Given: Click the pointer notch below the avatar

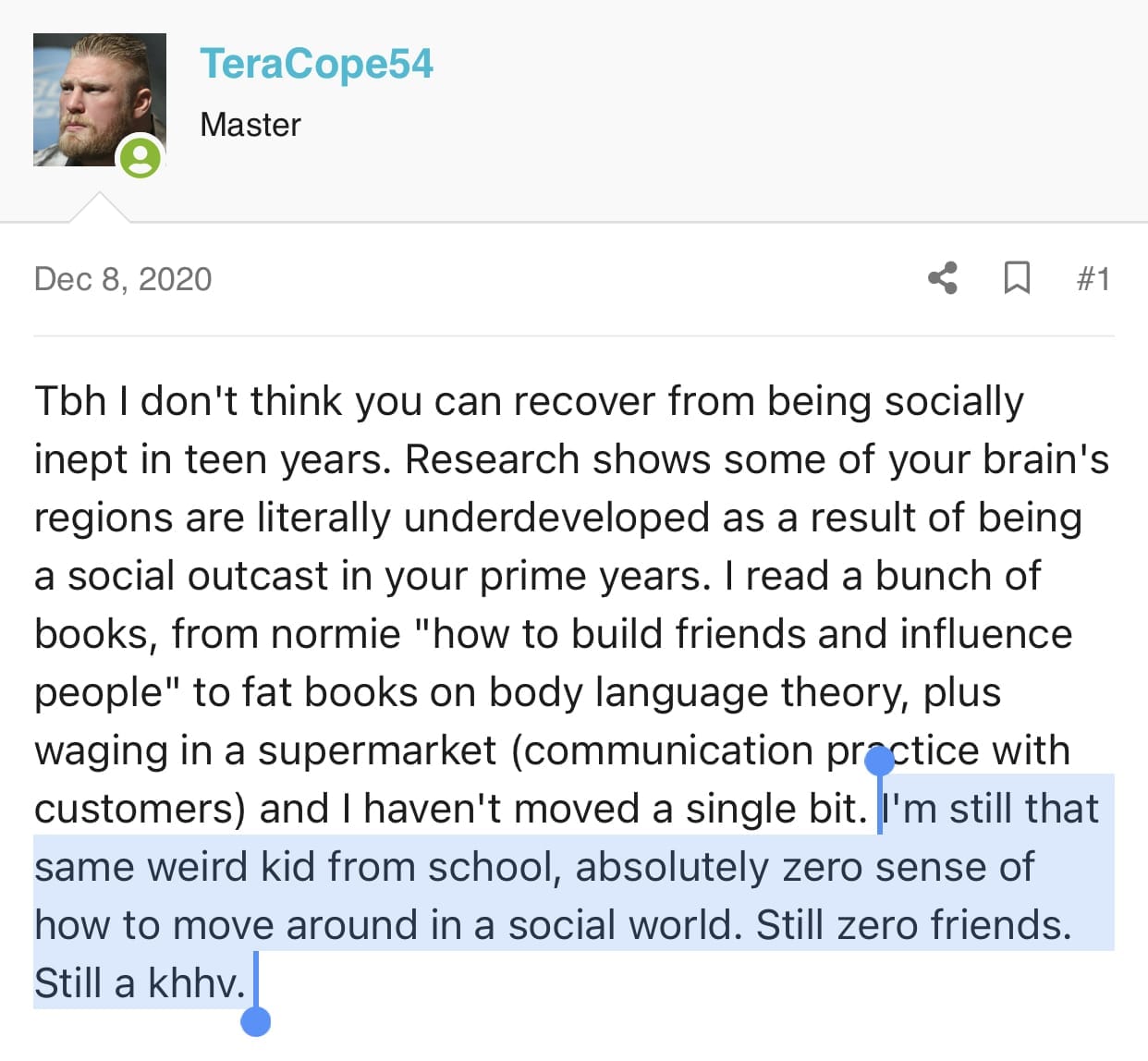Looking at the screenshot, I should pyautogui.click(x=99, y=208).
